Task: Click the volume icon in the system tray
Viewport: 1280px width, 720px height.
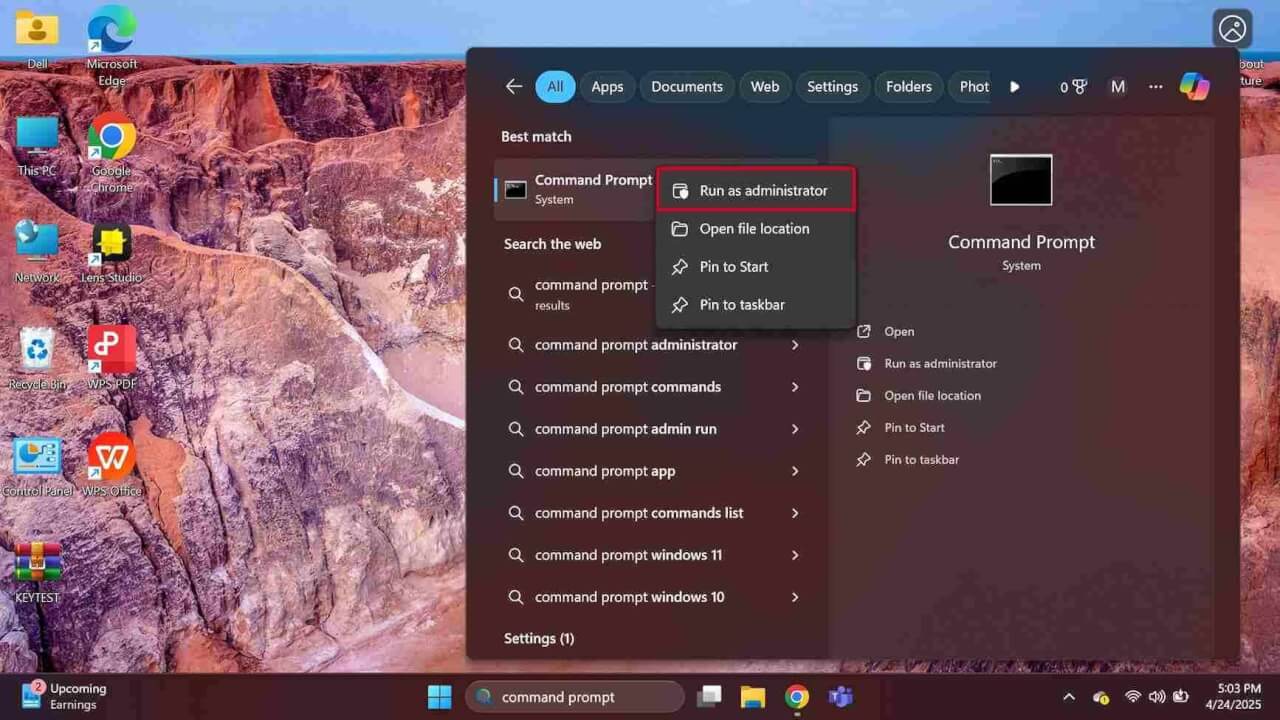Action: [x=1158, y=696]
